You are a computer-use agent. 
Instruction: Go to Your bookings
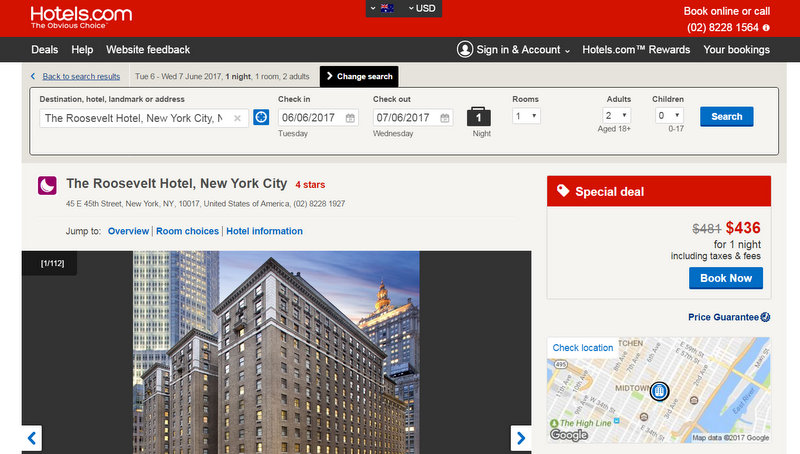pyautogui.click(x=736, y=49)
